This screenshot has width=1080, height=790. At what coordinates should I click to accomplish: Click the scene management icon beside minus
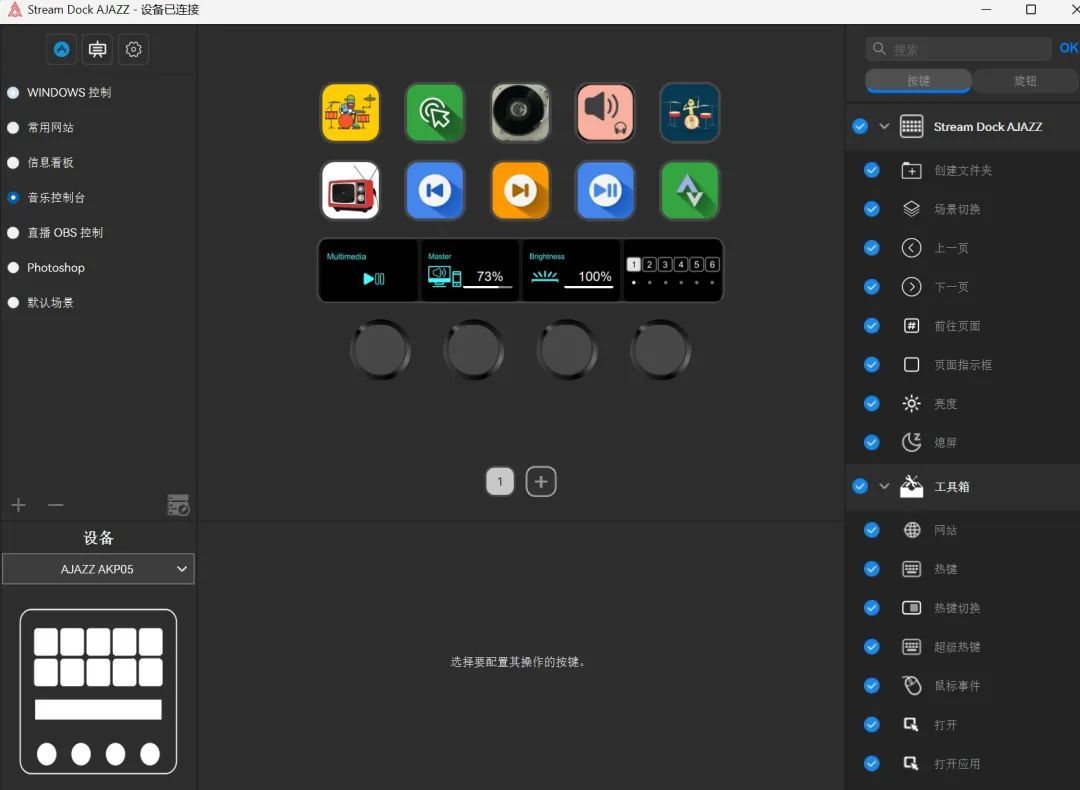(x=178, y=505)
